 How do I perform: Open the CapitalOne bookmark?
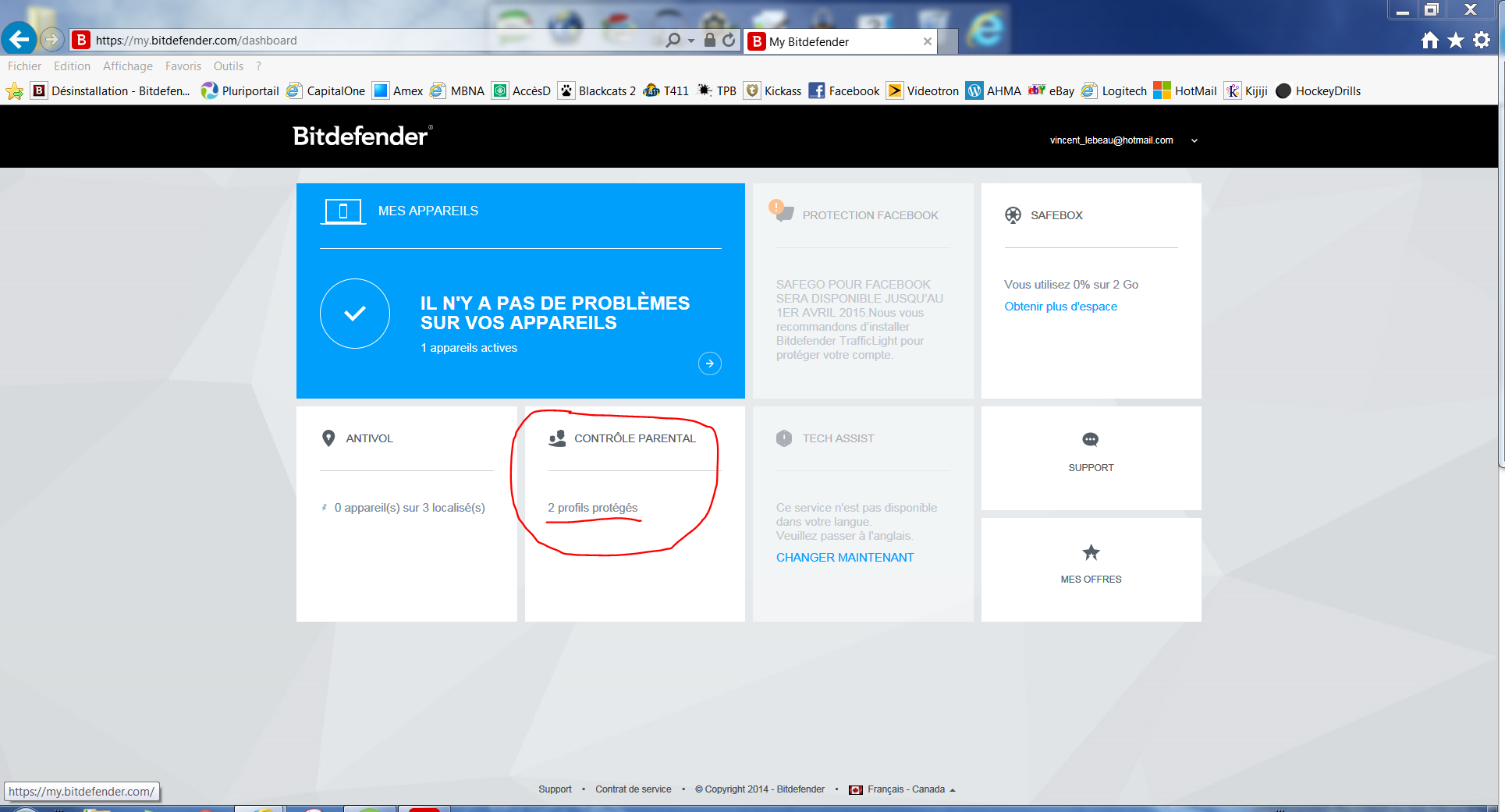coord(325,91)
